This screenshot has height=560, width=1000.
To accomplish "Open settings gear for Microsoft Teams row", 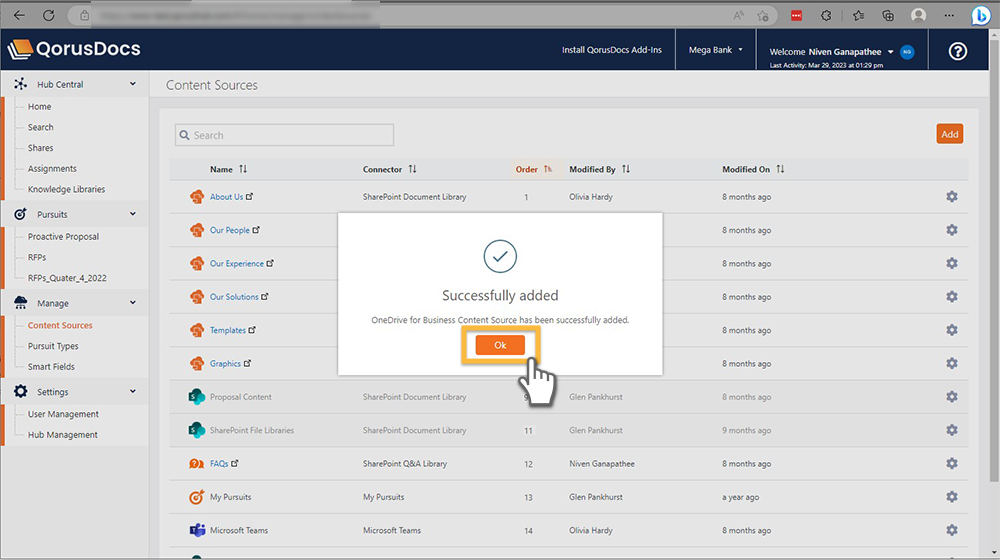I will [952, 530].
